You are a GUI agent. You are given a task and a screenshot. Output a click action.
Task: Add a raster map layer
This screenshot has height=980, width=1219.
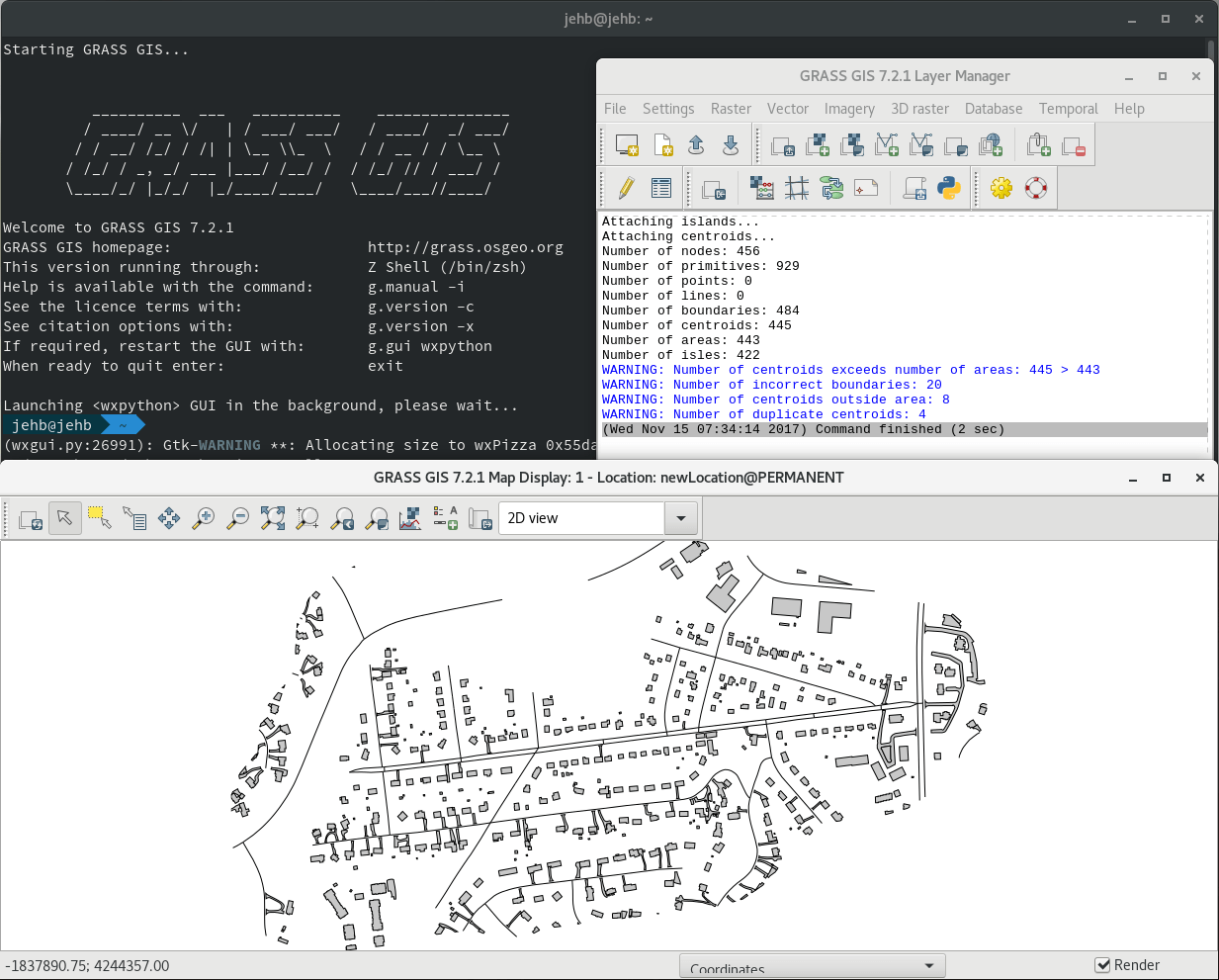point(818,144)
